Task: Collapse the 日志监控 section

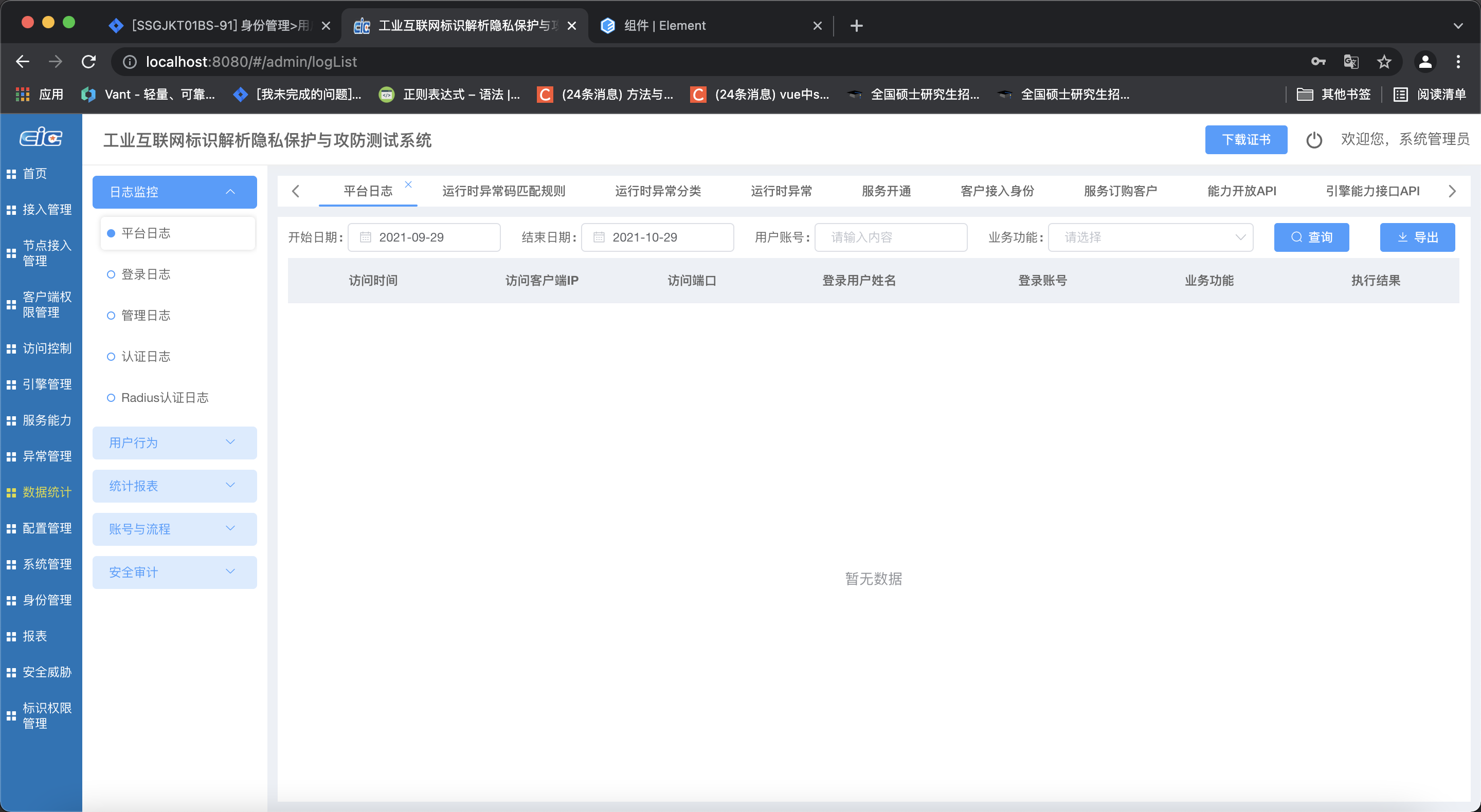Action: pyautogui.click(x=175, y=192)
